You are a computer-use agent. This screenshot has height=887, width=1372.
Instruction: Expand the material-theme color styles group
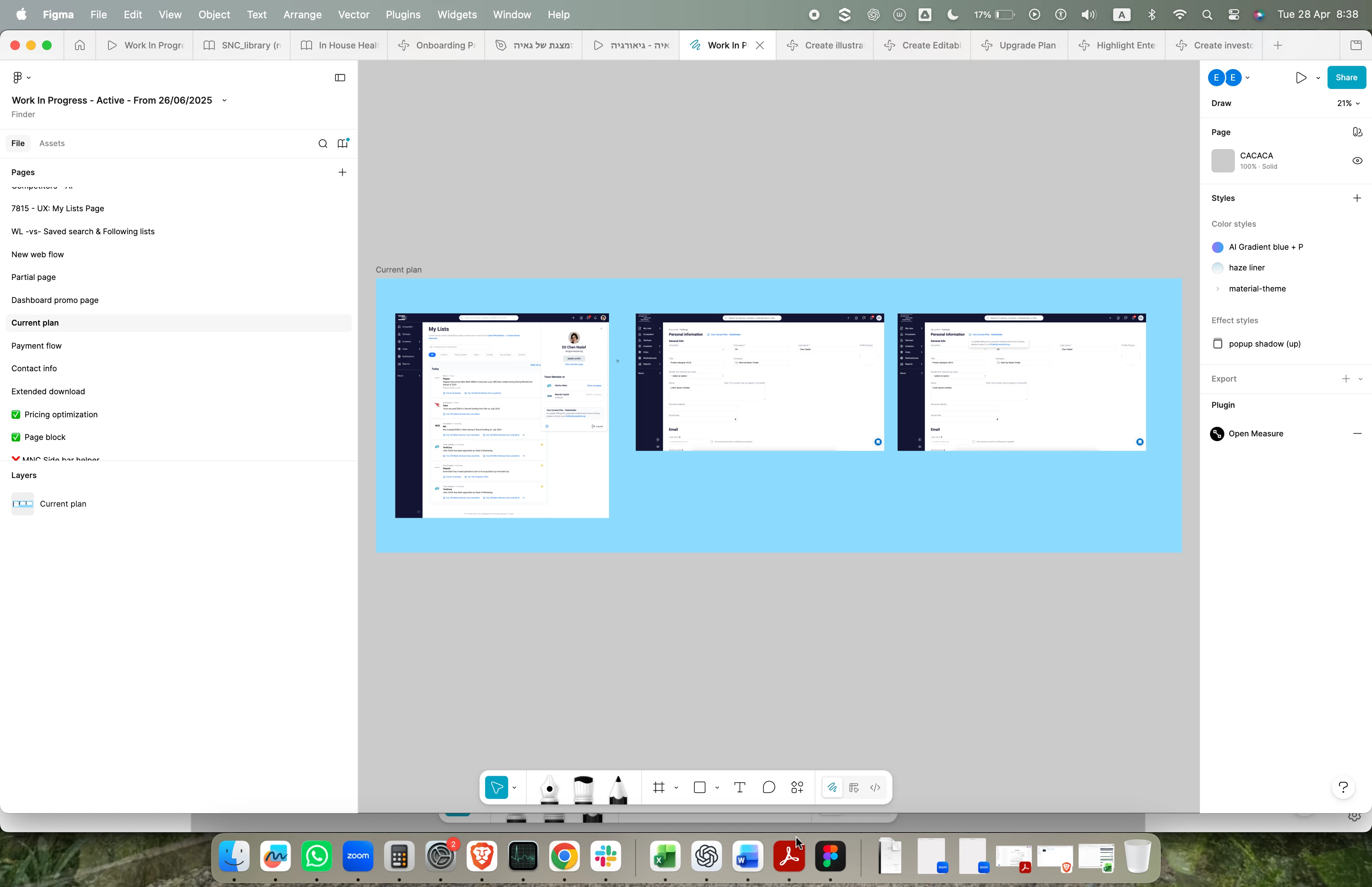[1218, 289]
